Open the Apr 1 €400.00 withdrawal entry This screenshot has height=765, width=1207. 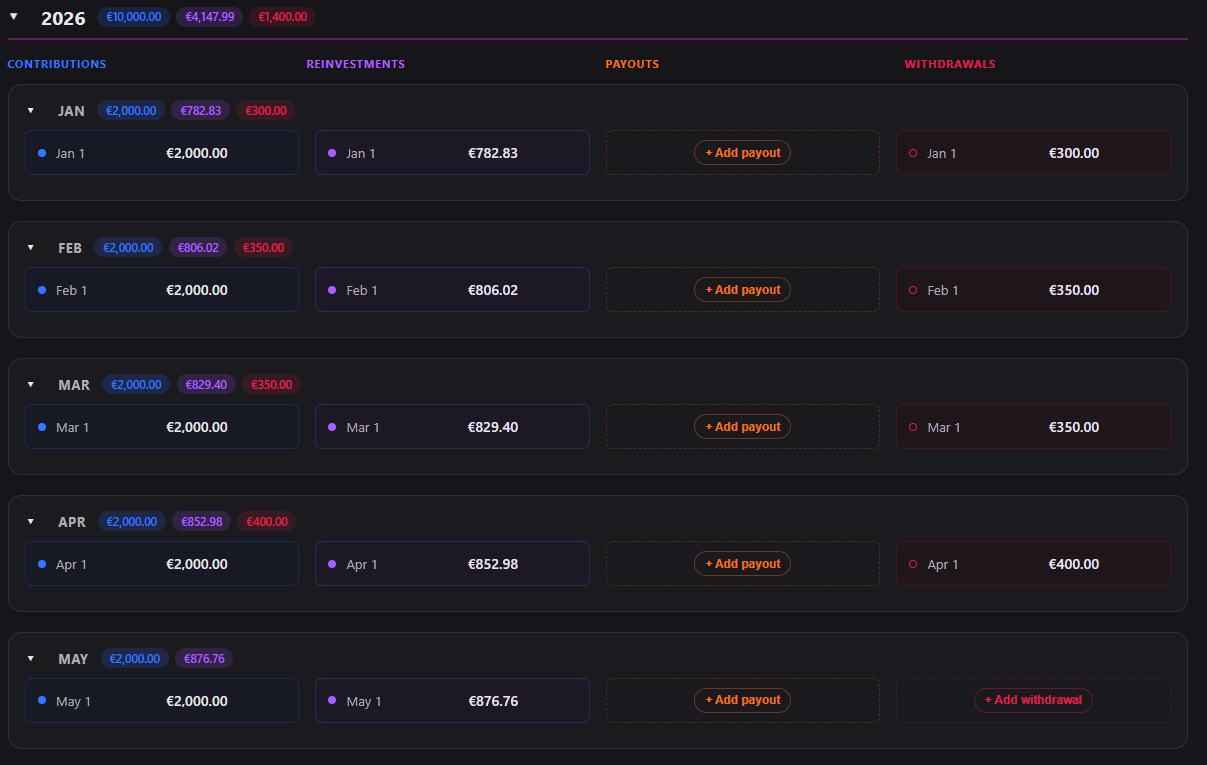(x=1033, y=564)
